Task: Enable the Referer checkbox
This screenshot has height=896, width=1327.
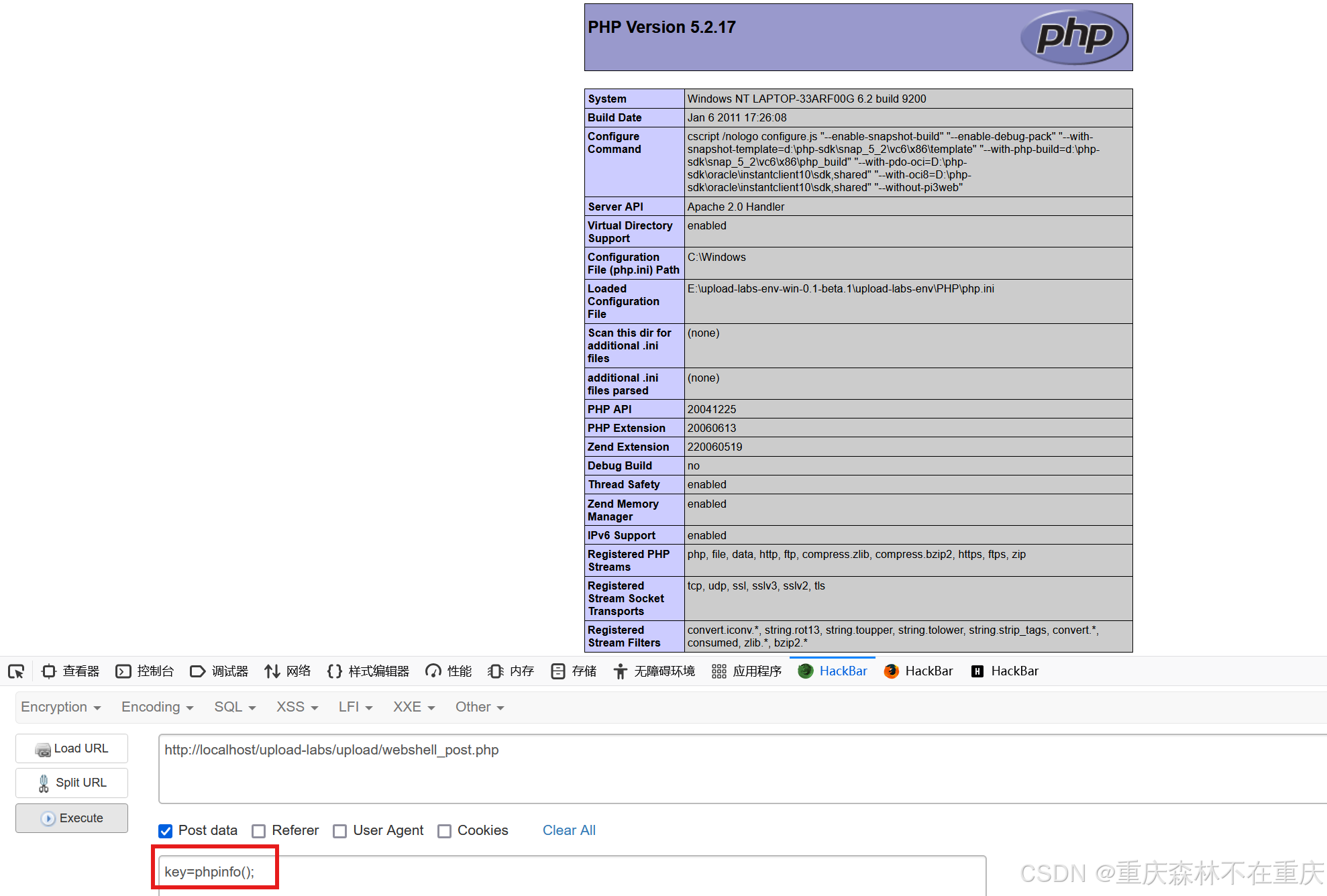Action: point(259,831)
